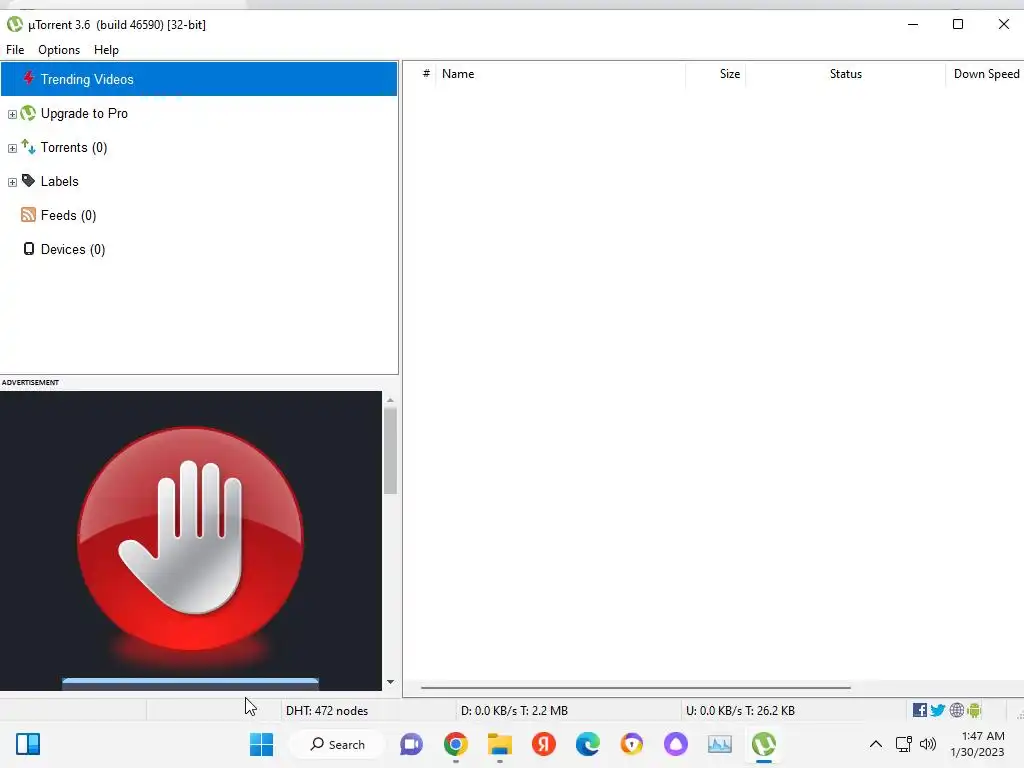Screen dimensions: 1024x768
Task: Open Yandex browser from taskbar
Action: tap(543, 744)
